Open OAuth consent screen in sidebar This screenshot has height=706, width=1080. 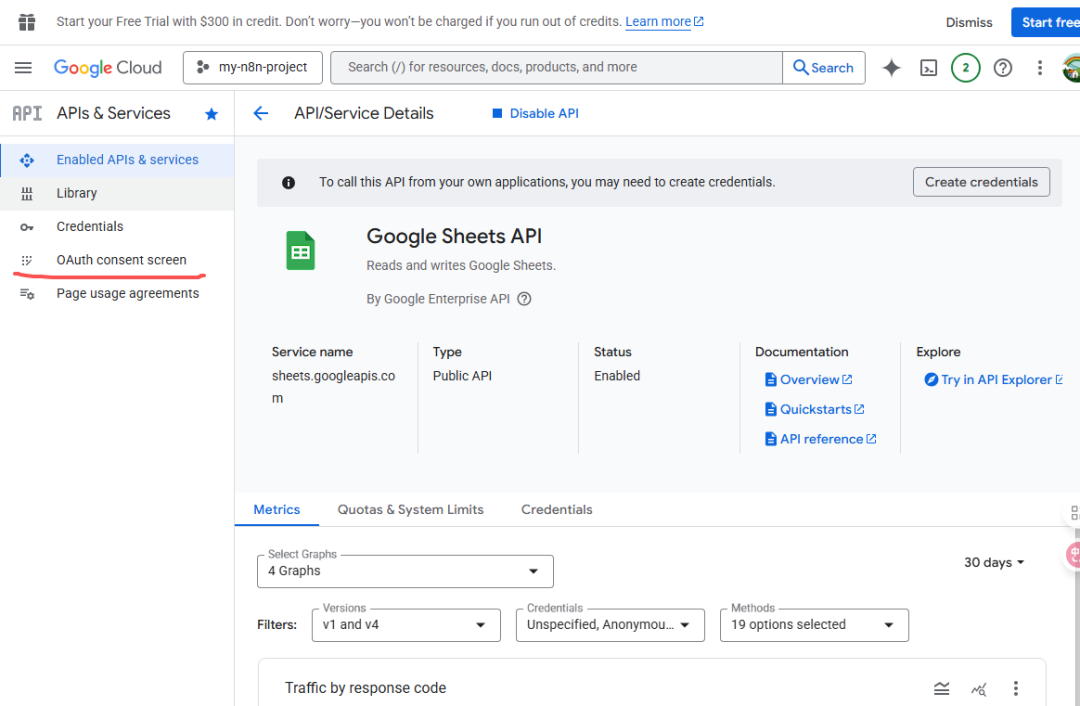[x=121, y=260]
